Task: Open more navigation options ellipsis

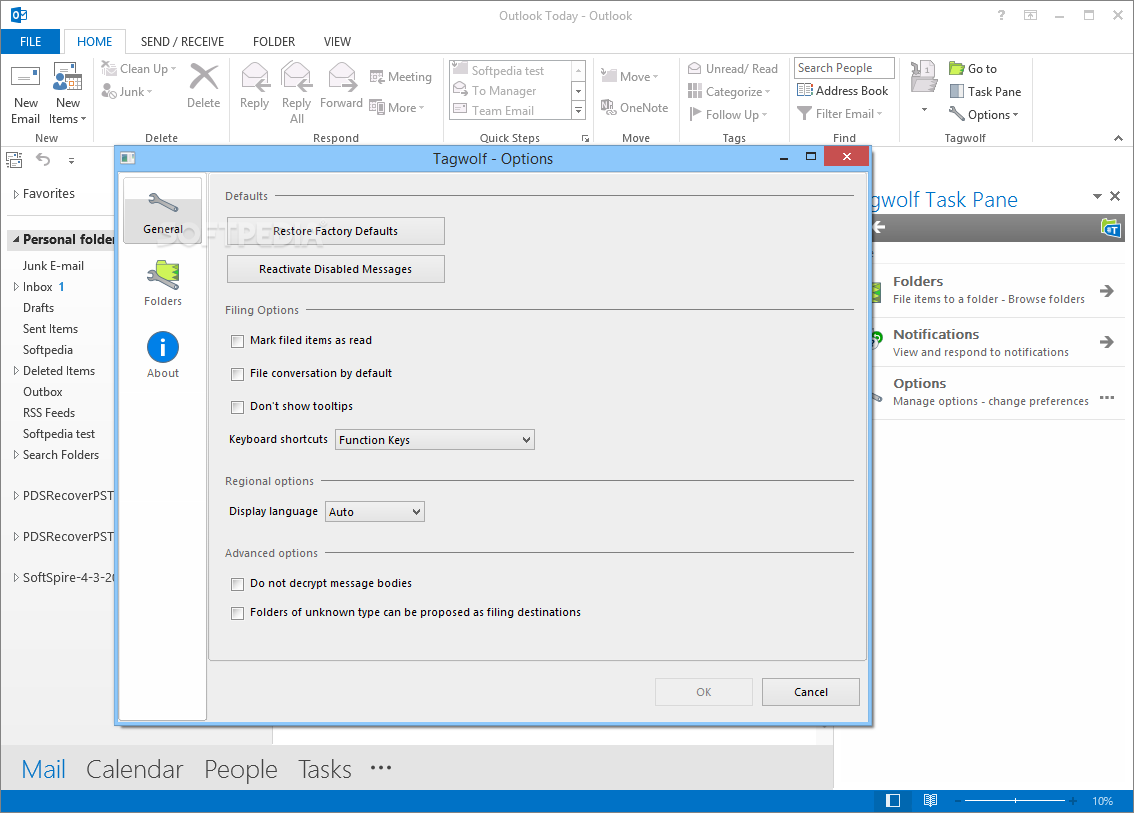Action: (x=381, y=768)
